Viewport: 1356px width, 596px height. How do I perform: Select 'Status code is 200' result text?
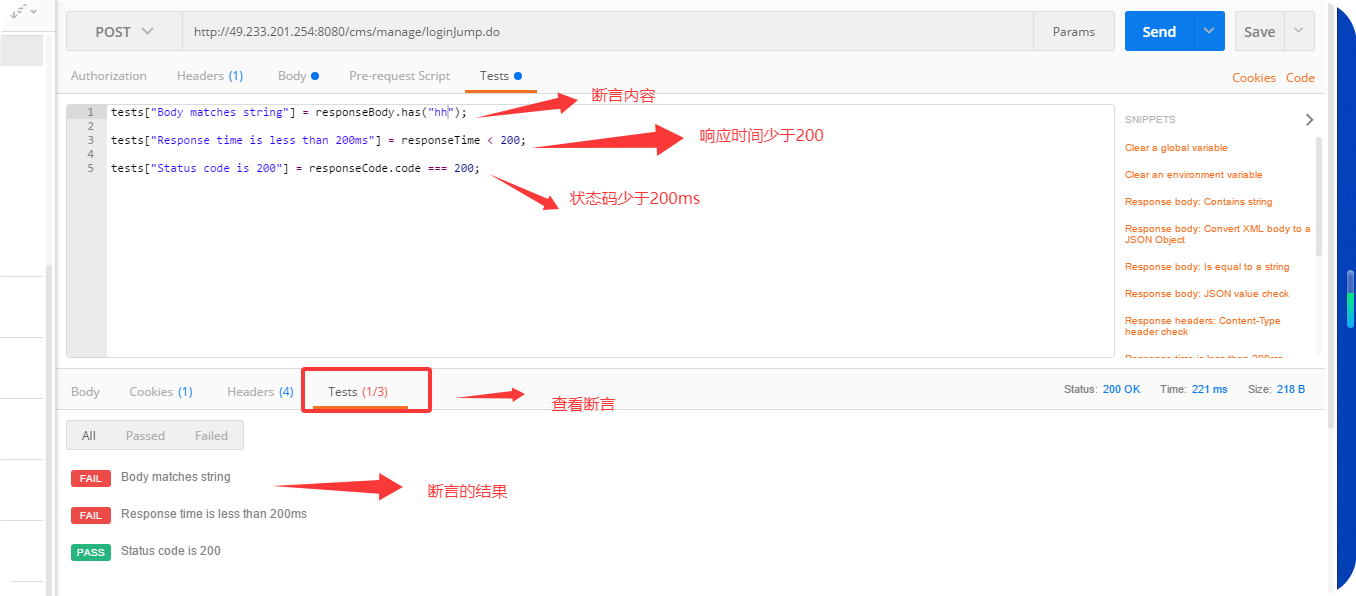[171, 551]
